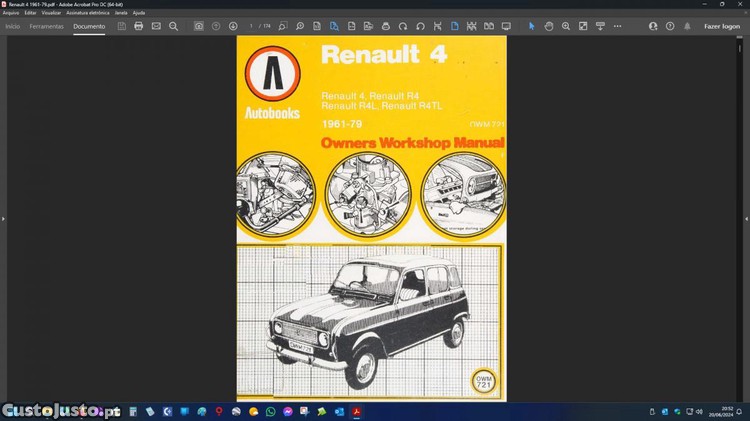Image resolution: width=750 pixels, height=421 pixels.
Task: Activate the arrow selection tool
Action: tap(531, 26)
